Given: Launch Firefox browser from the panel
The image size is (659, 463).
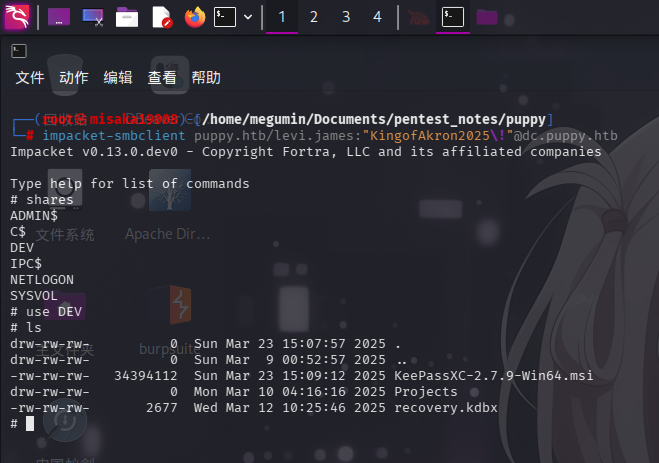Looking at the screenshot, I should coord(195,17).
